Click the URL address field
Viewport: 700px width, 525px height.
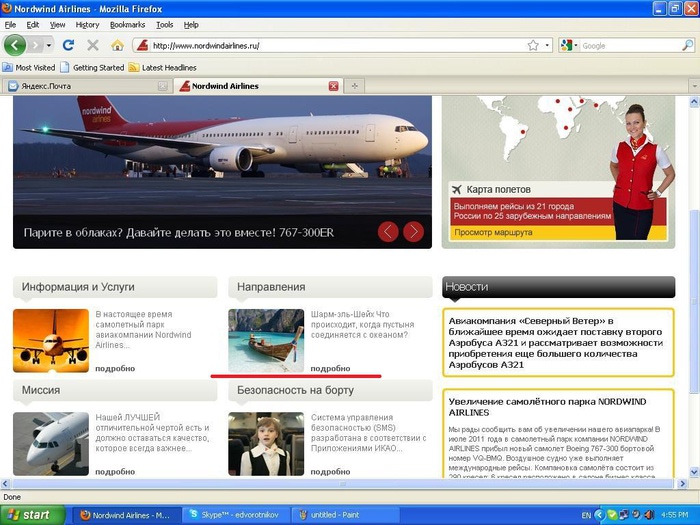coord(338,46)
